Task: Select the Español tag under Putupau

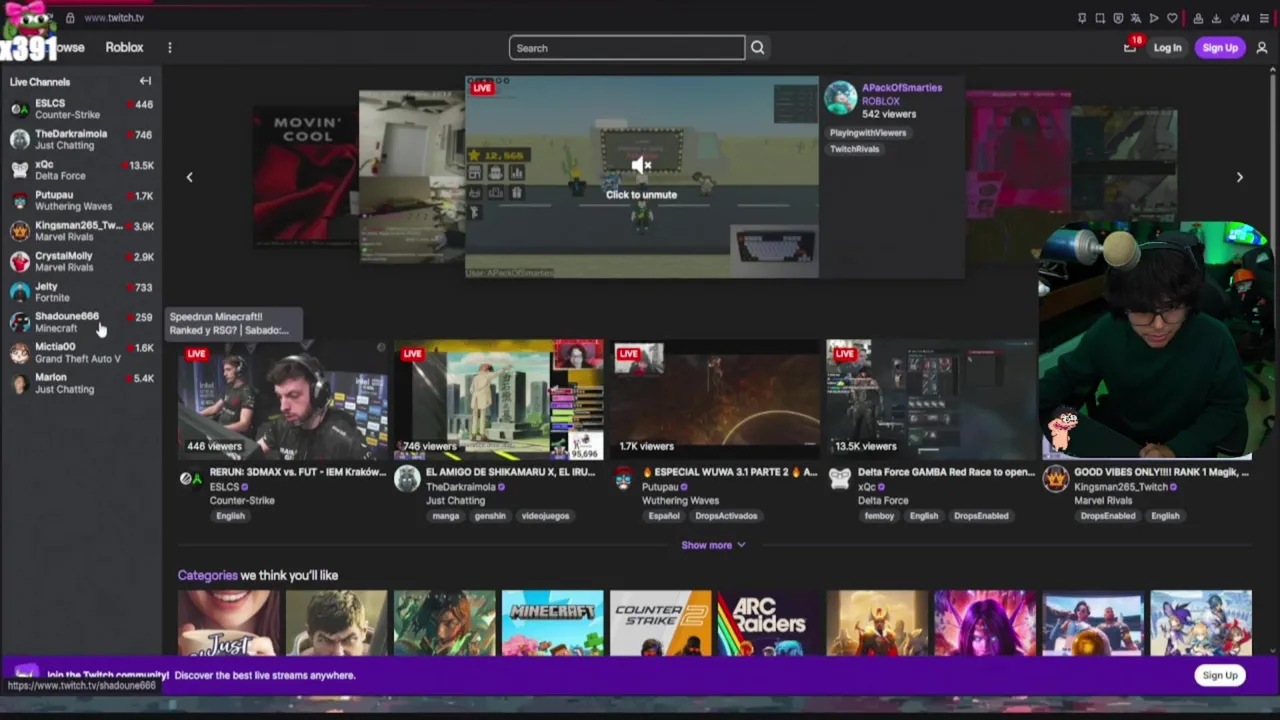Action: 664,516
